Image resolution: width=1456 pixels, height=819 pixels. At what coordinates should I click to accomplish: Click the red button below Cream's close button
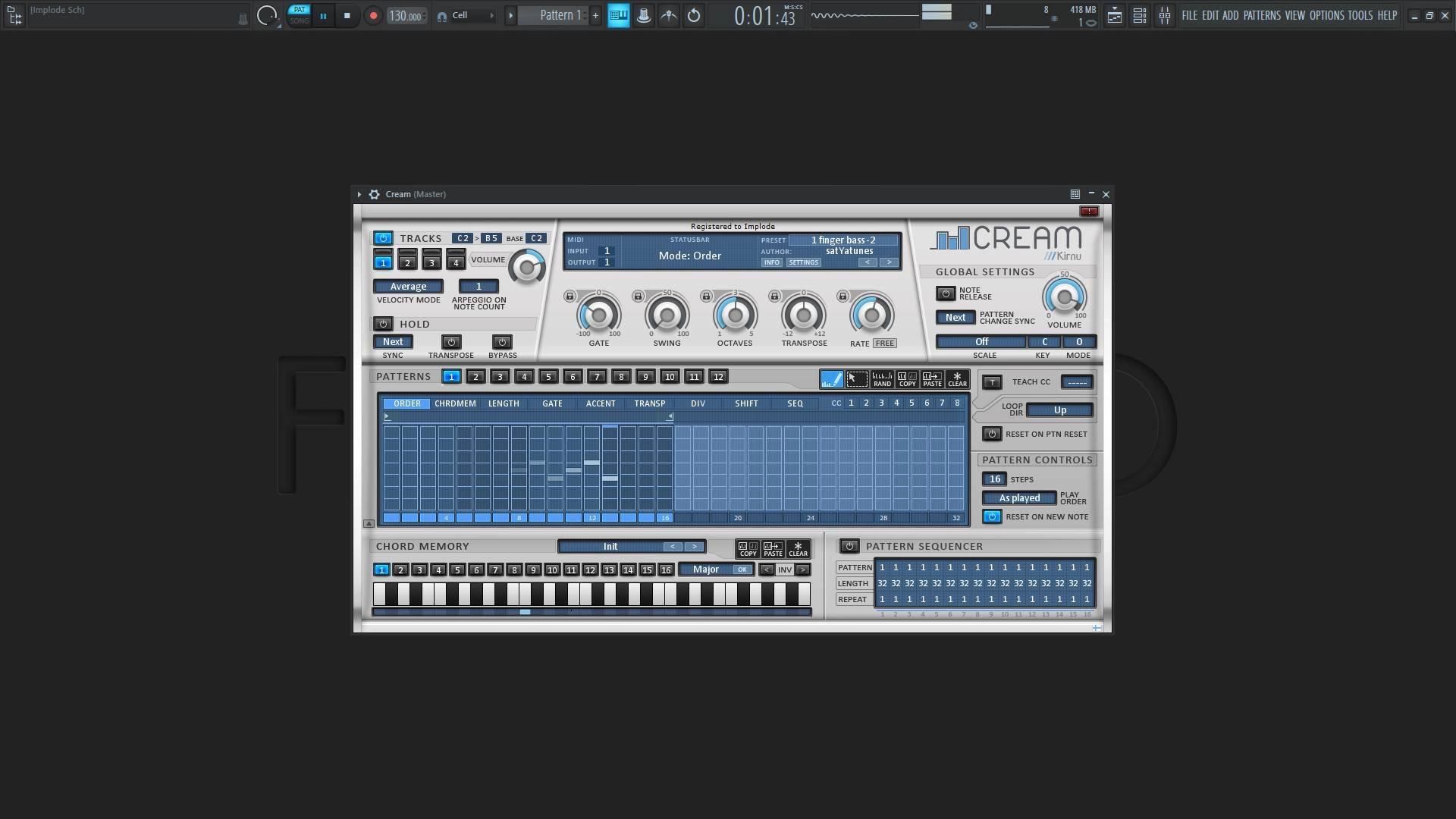(1089, 212)
